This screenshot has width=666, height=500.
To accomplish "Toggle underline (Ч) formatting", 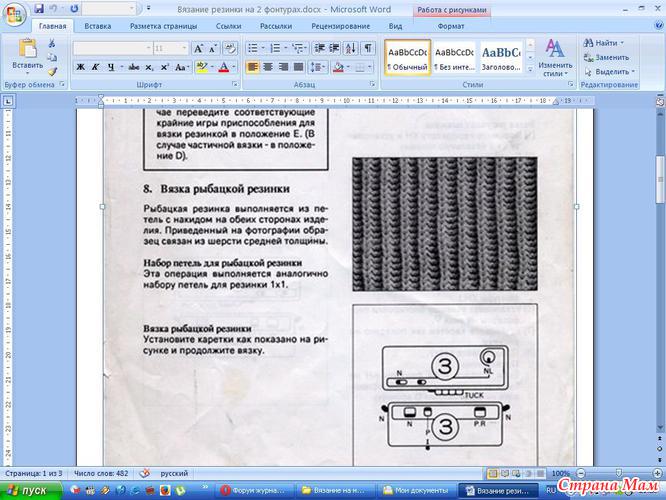I will click(x=111, y=67).
